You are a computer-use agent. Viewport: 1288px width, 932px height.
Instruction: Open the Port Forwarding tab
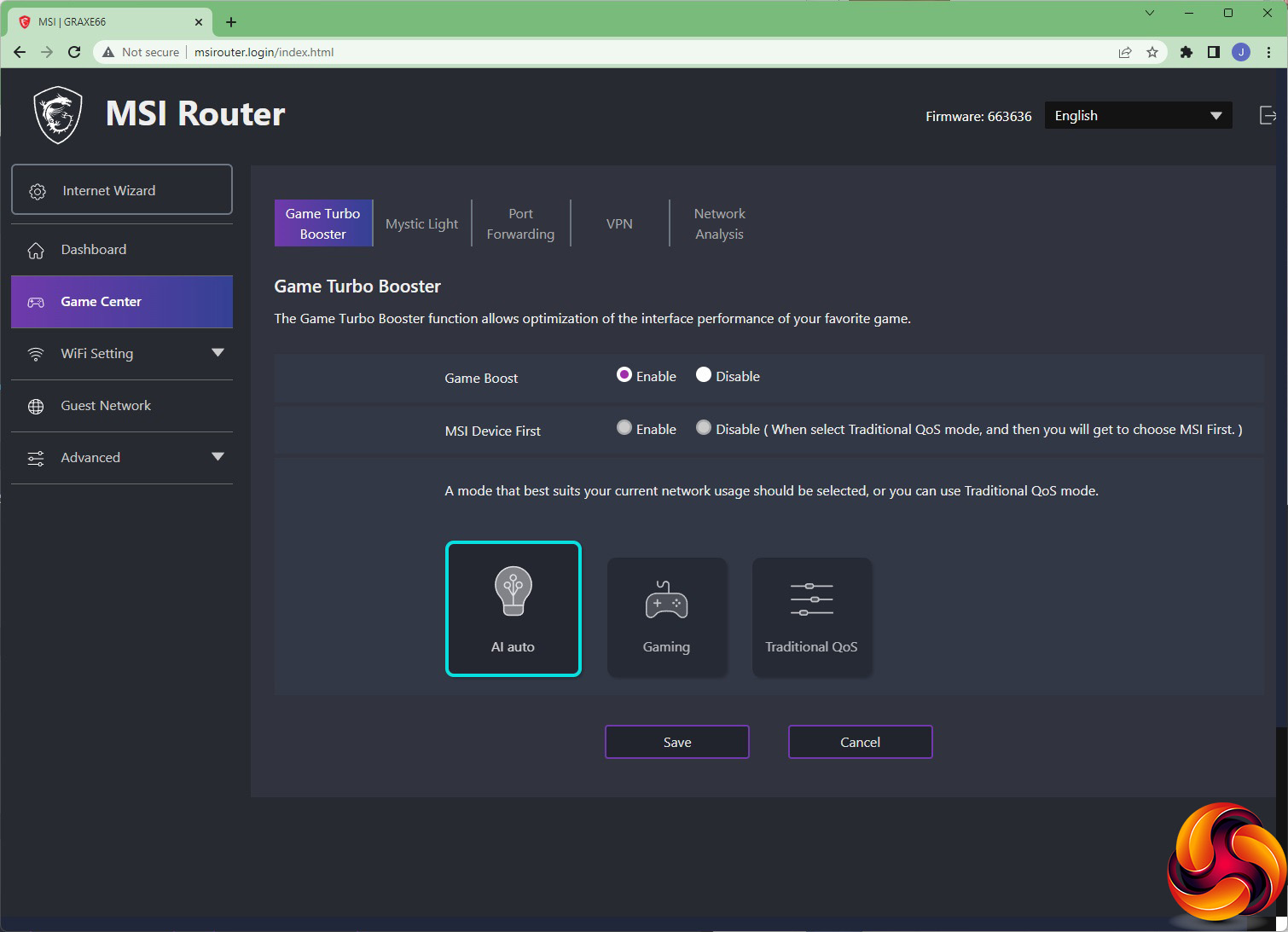point(520,223)
